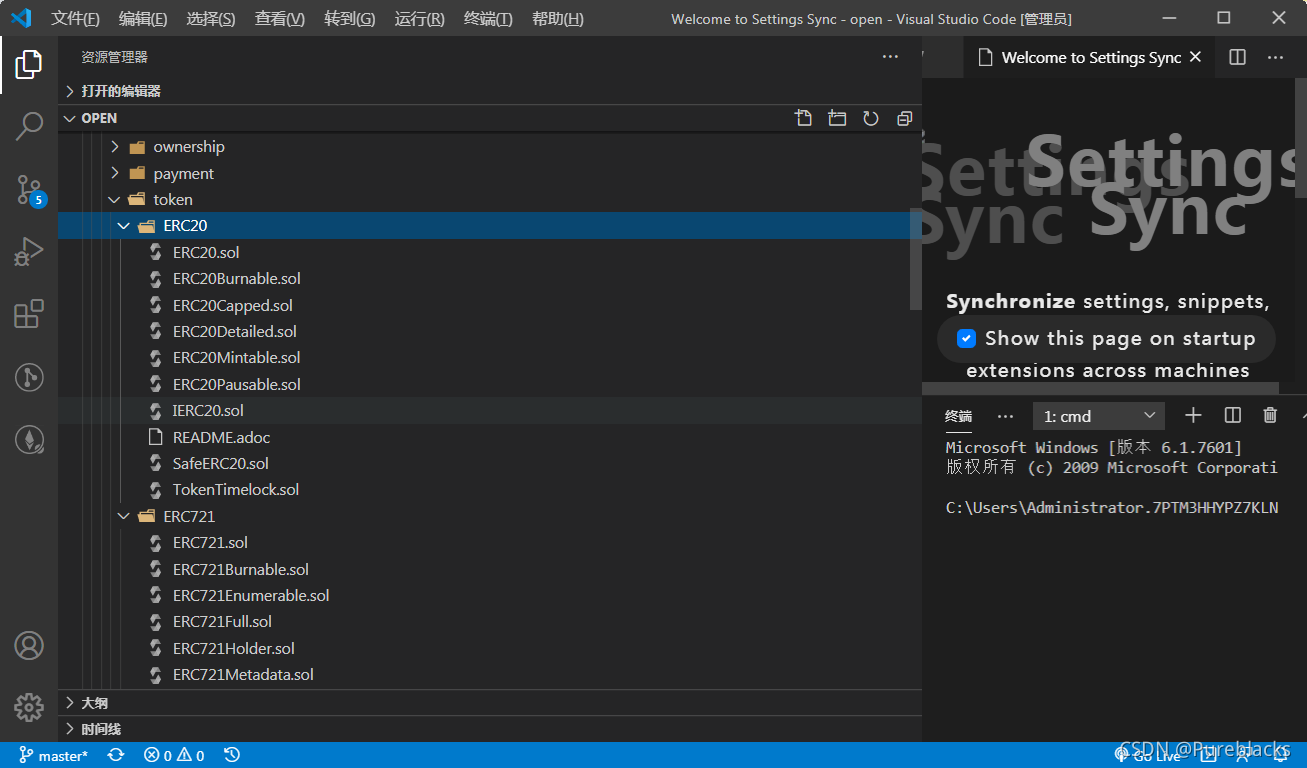Viewport: 1307px width, 768px height.
Task: Open Explorer views and more actions menu
Action: [890, 57]
